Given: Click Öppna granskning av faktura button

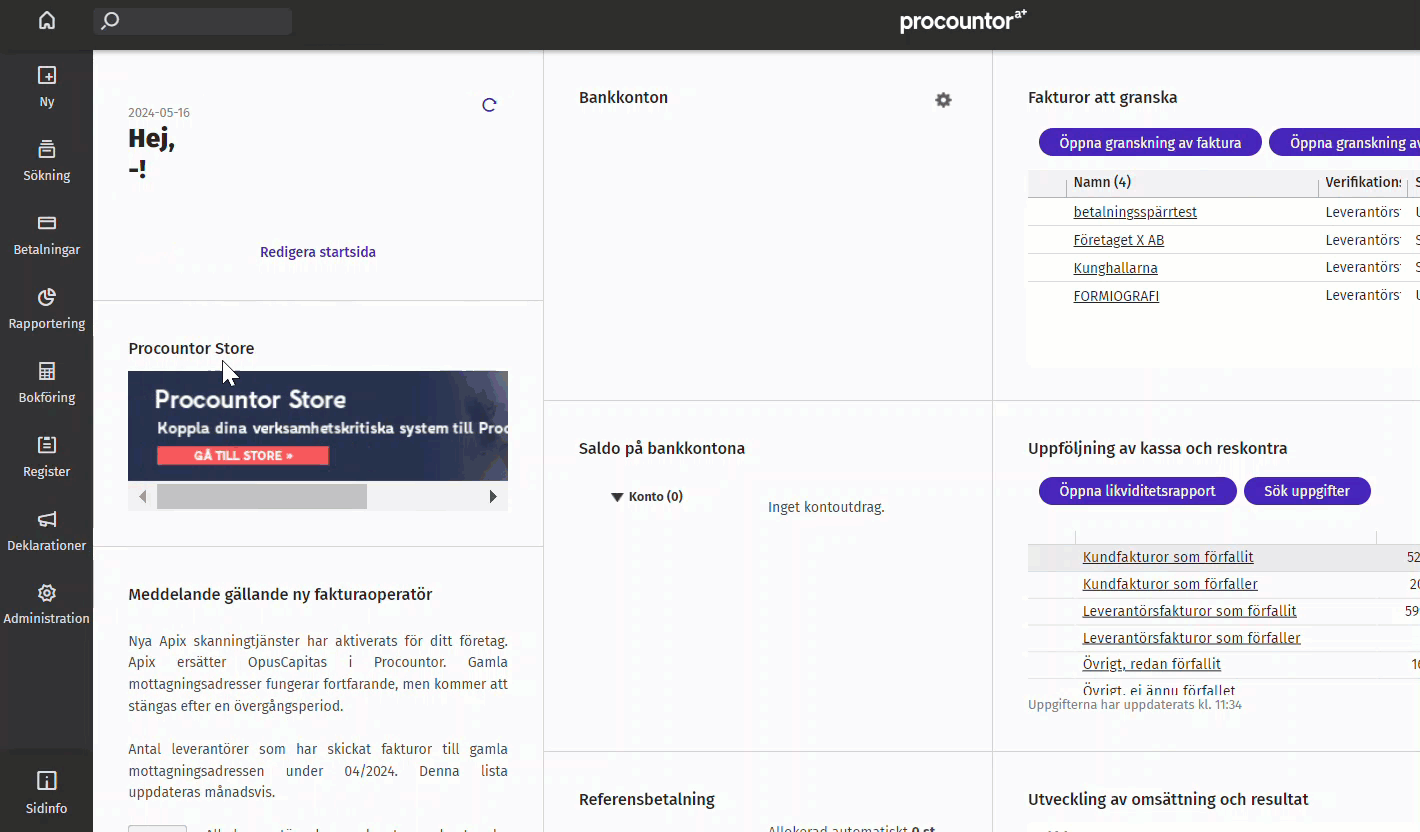Looking at the screenshot, I should coord(1150,142).
